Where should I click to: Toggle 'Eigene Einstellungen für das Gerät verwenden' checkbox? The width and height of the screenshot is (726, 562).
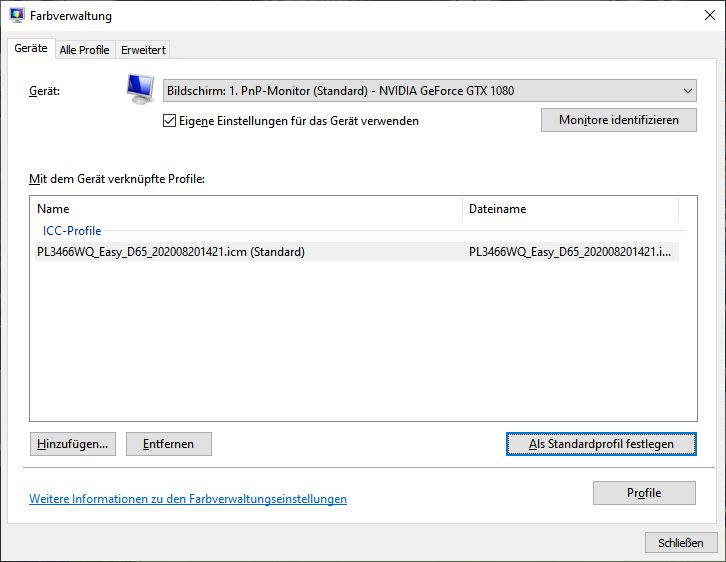pos(169,121)
